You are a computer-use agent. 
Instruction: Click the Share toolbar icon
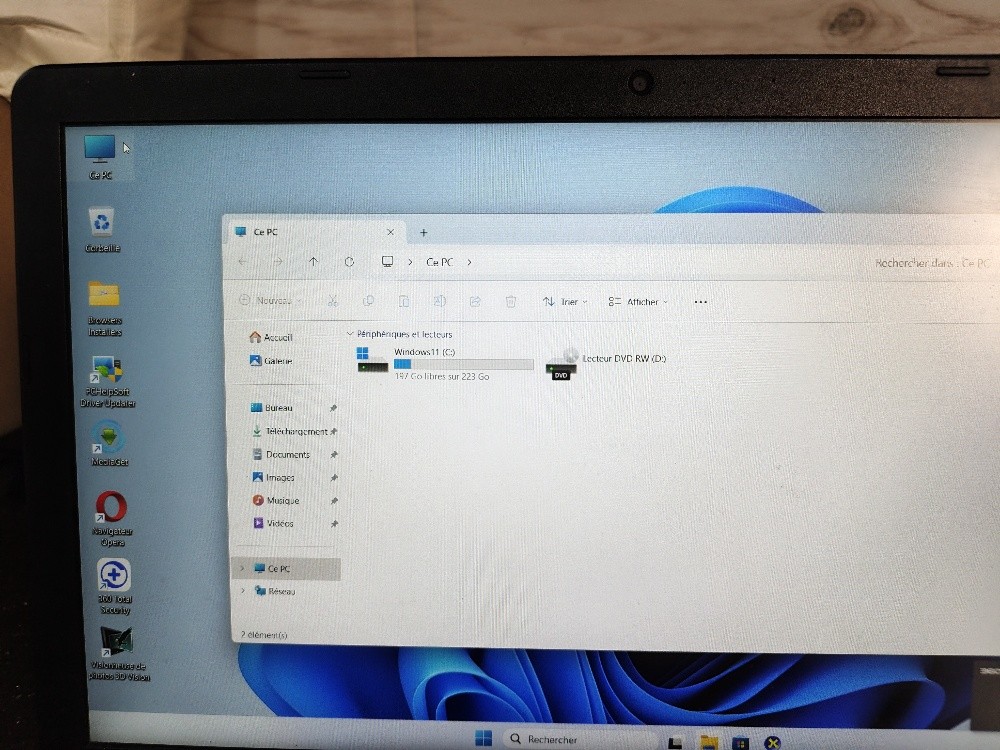pos(475,301)
